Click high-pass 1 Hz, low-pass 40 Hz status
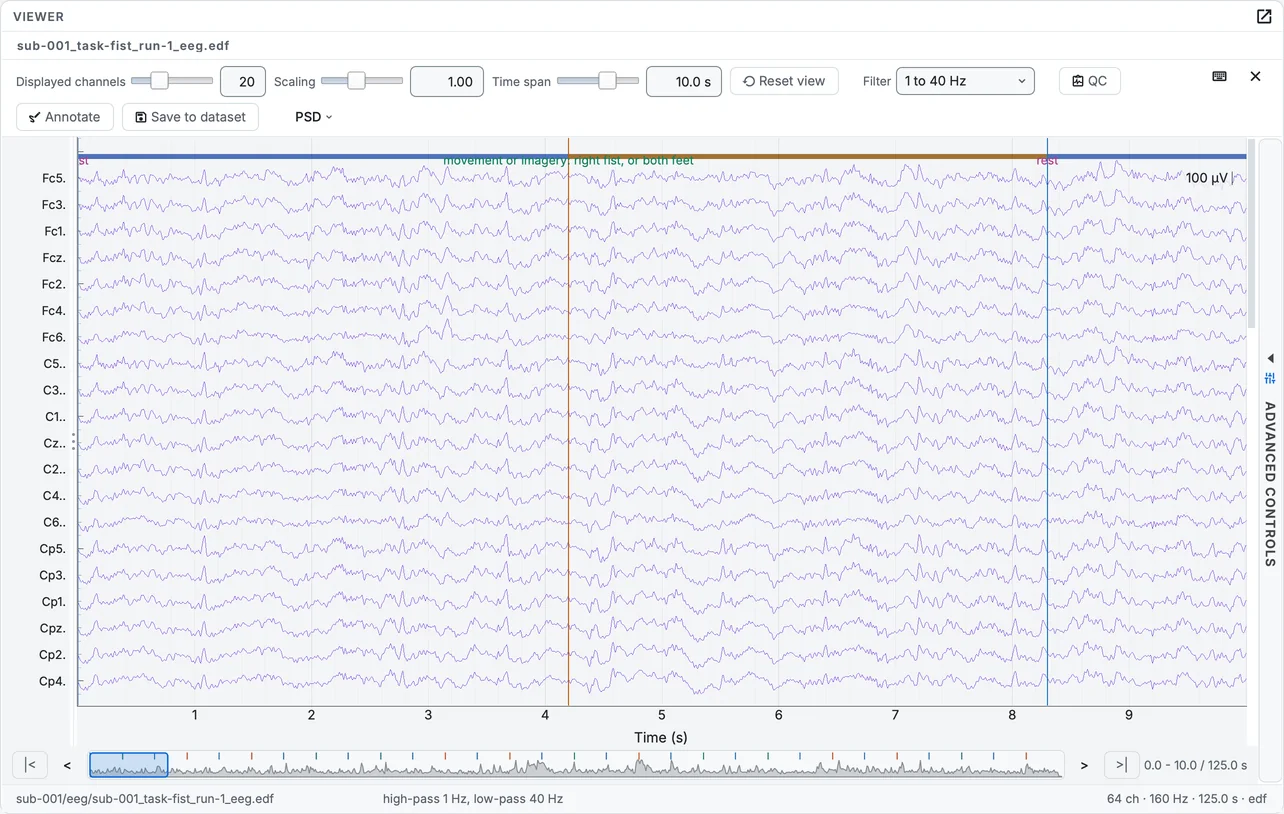Screen dimensions: 1284x814 point(473,799)
